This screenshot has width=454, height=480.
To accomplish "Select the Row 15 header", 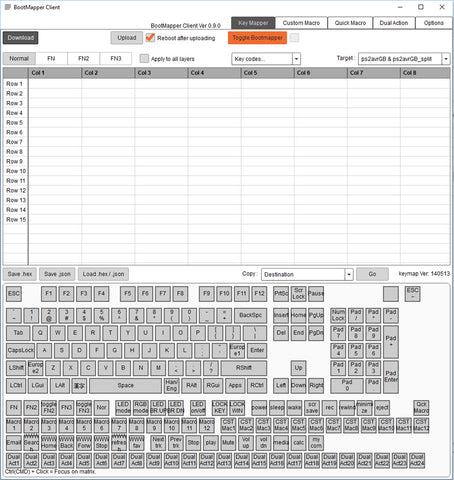I will 15,220.
